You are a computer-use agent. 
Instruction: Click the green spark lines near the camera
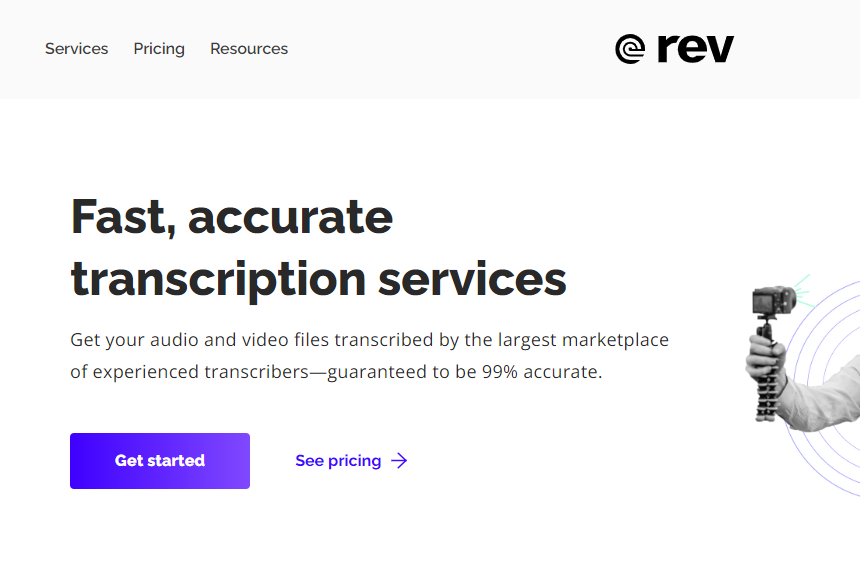[x=804, y=291]
